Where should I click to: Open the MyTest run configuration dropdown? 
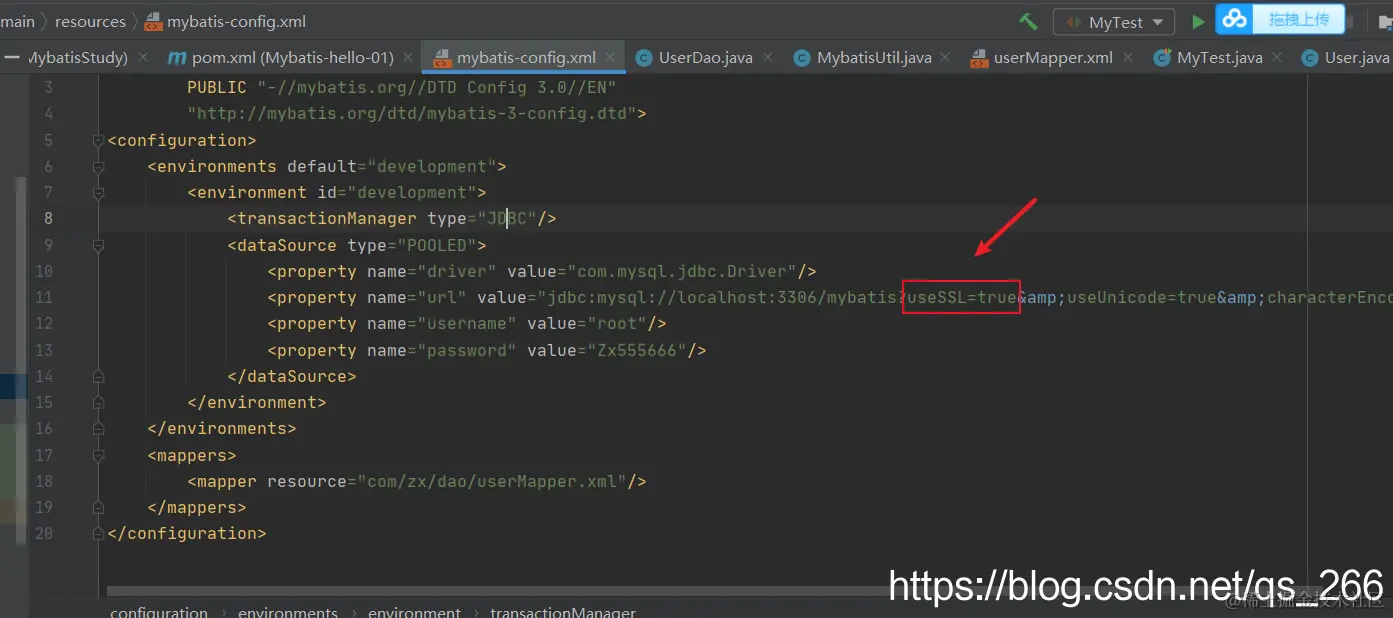1113,22
